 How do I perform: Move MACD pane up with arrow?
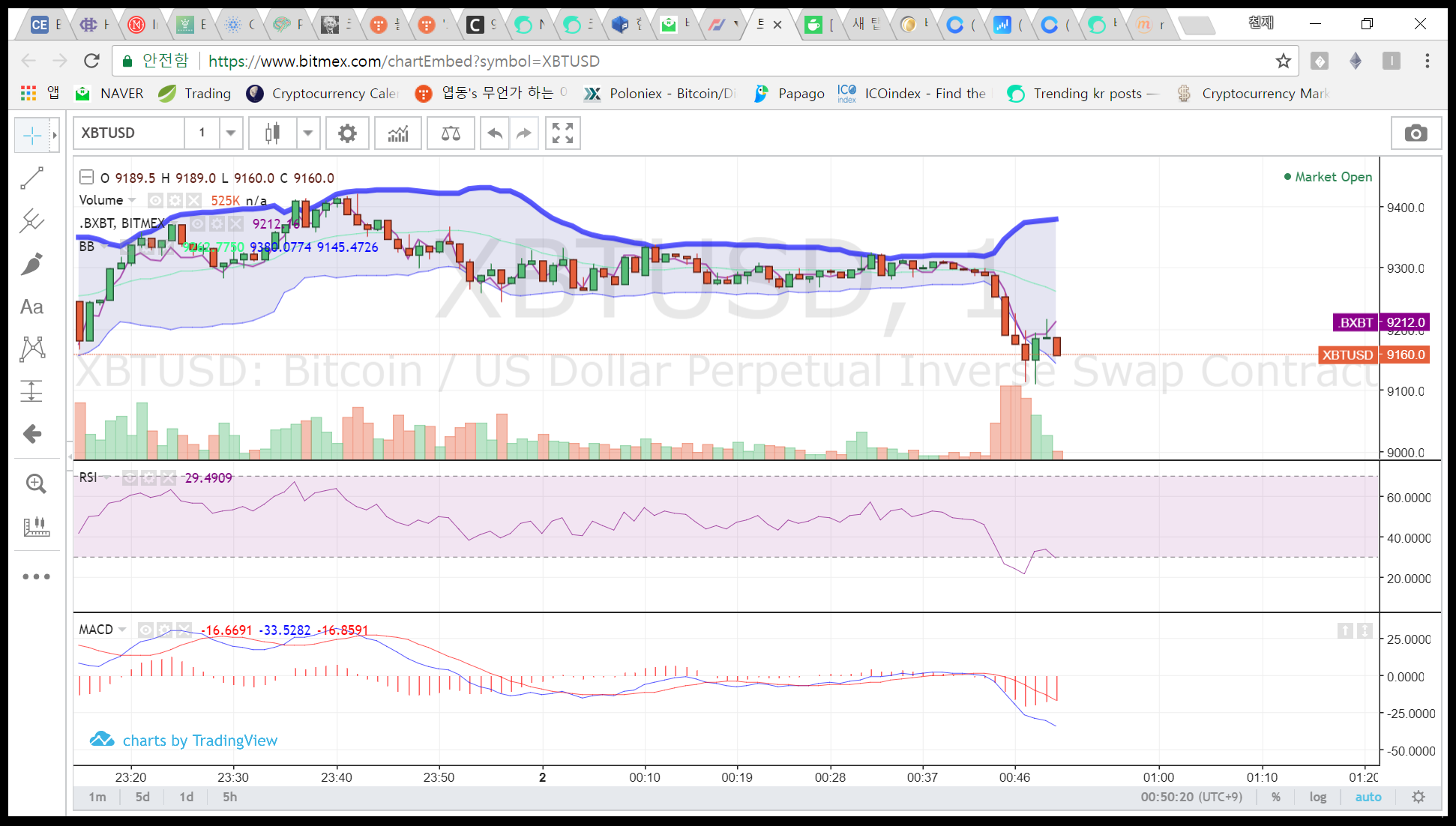(1345, 631)
